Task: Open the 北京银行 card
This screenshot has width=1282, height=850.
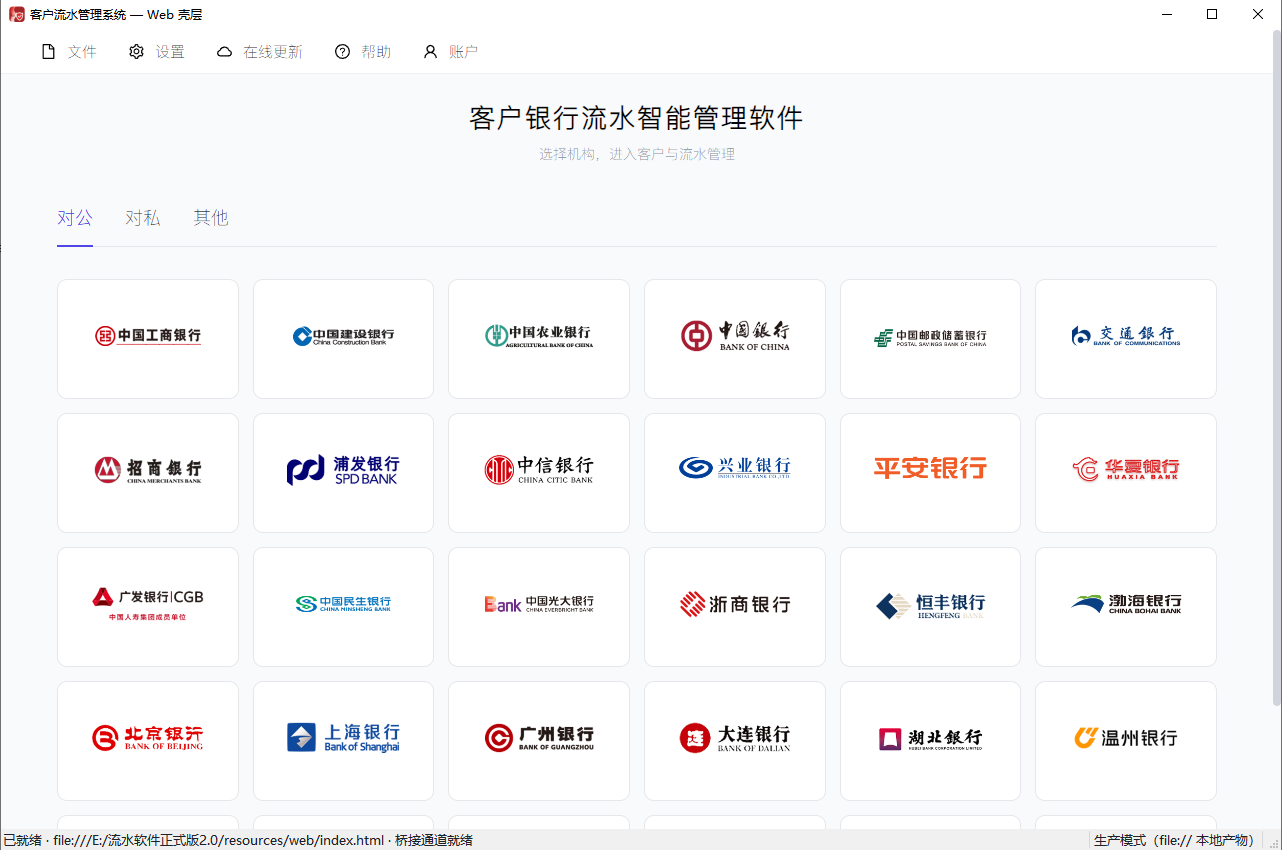Action: tap(148, 741)
